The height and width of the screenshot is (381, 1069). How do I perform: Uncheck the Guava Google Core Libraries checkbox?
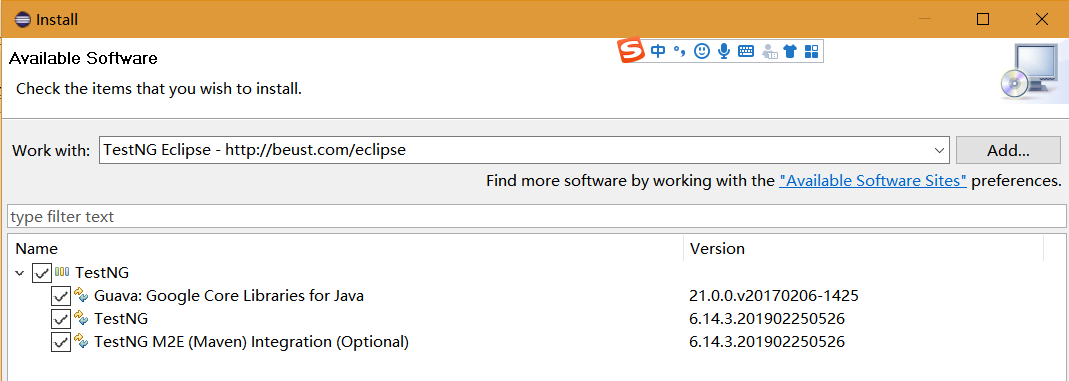61,296
